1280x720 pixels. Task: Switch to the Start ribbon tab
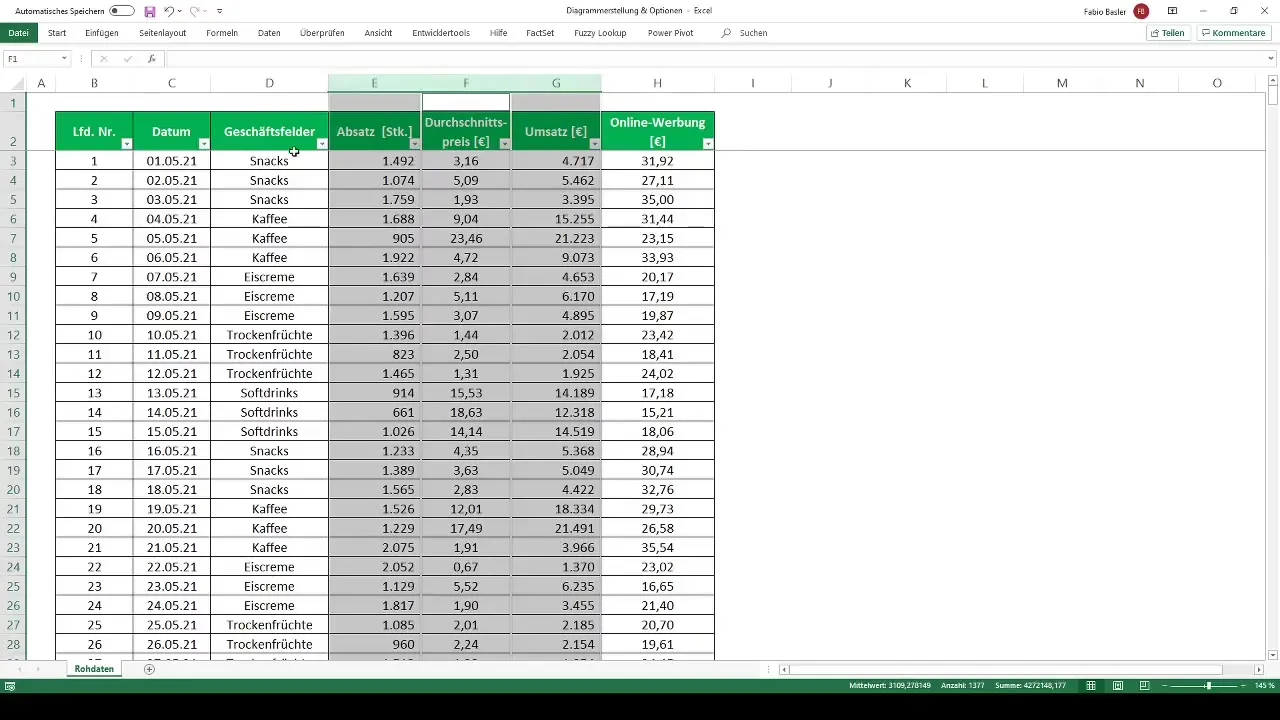click(57, 33)
